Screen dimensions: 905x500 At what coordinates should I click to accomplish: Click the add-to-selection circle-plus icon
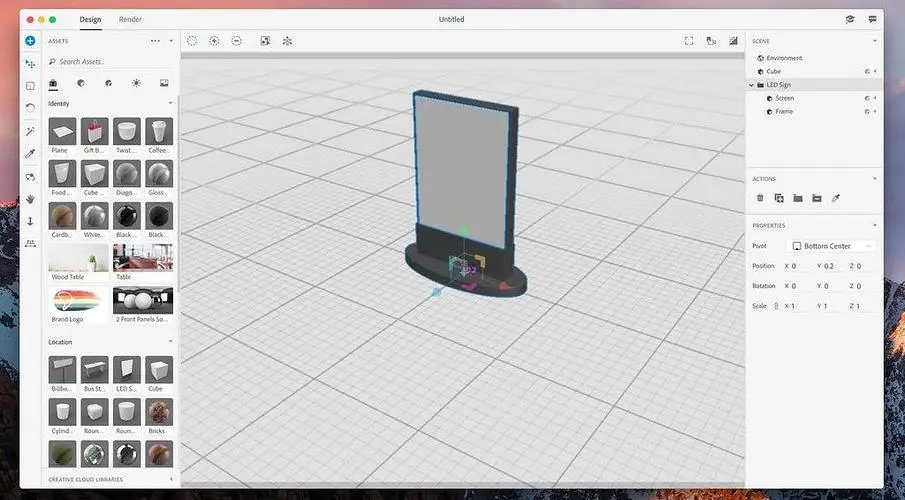214,41
